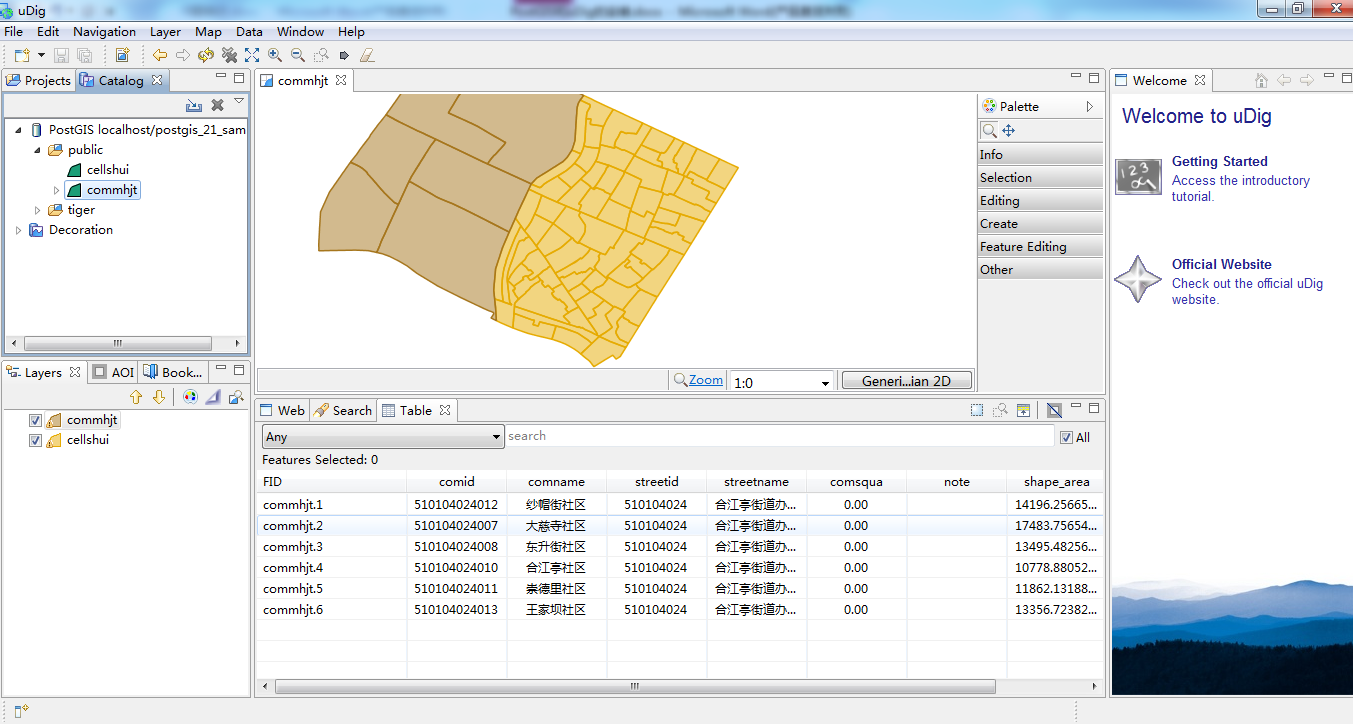Viewport: 1353px width, 724px height.
Task: Select the Pan tool in the Palette
Action: coord(1009,131)
